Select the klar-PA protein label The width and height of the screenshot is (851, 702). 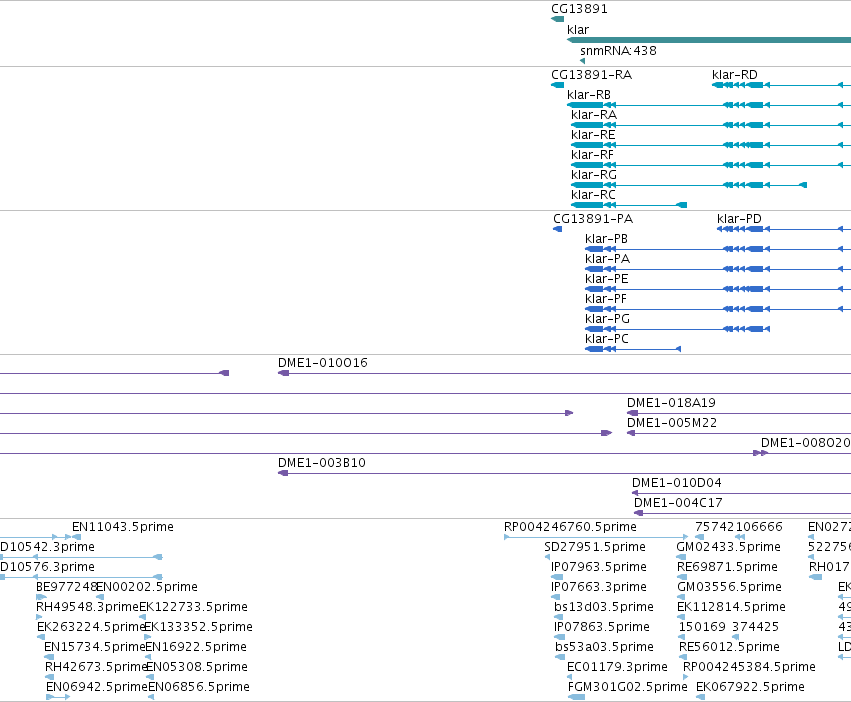point(607,259)
